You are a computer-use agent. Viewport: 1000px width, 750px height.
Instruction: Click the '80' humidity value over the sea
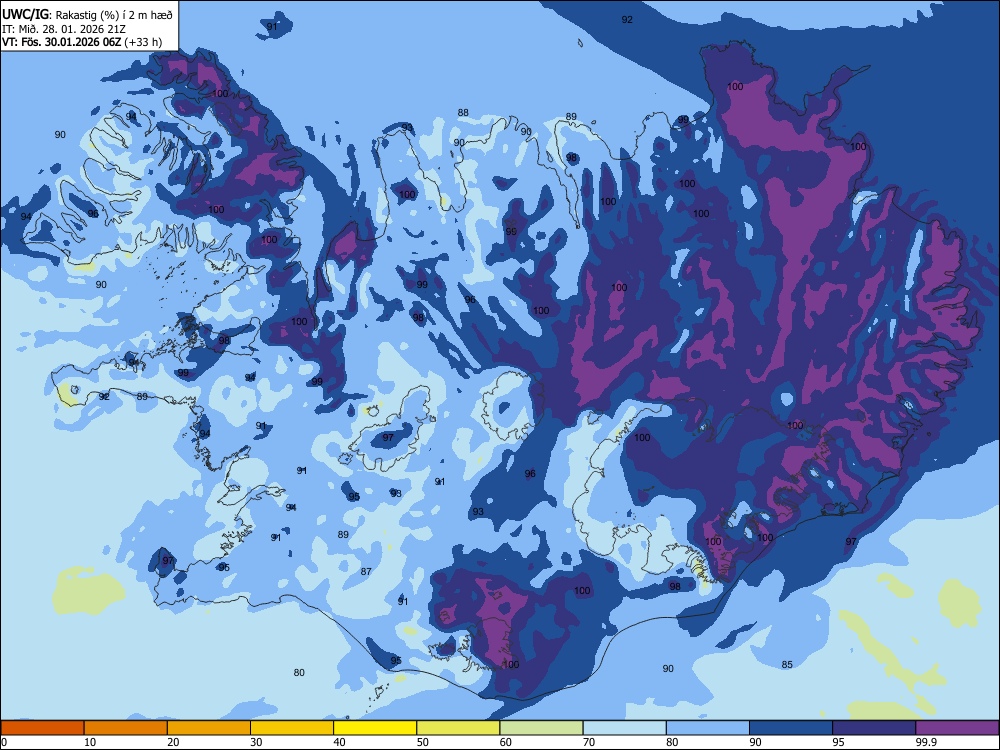pos(299,672)
